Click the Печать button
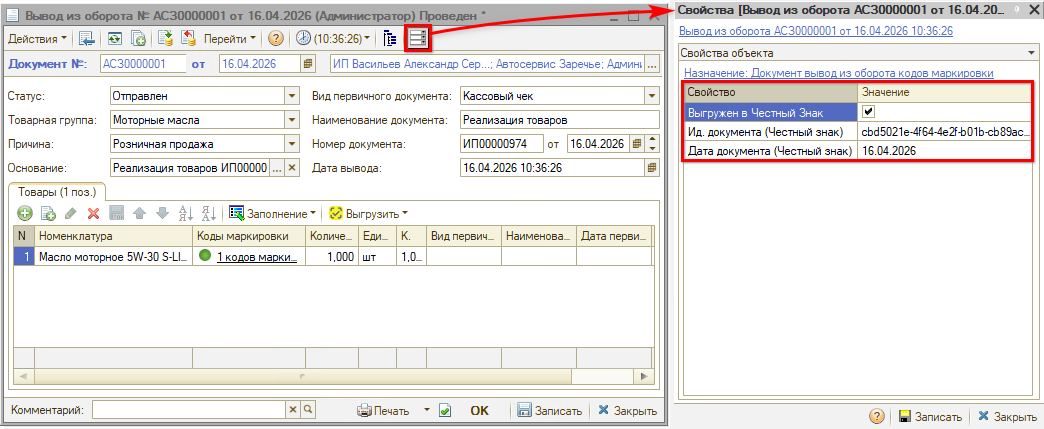 (384, 410)
